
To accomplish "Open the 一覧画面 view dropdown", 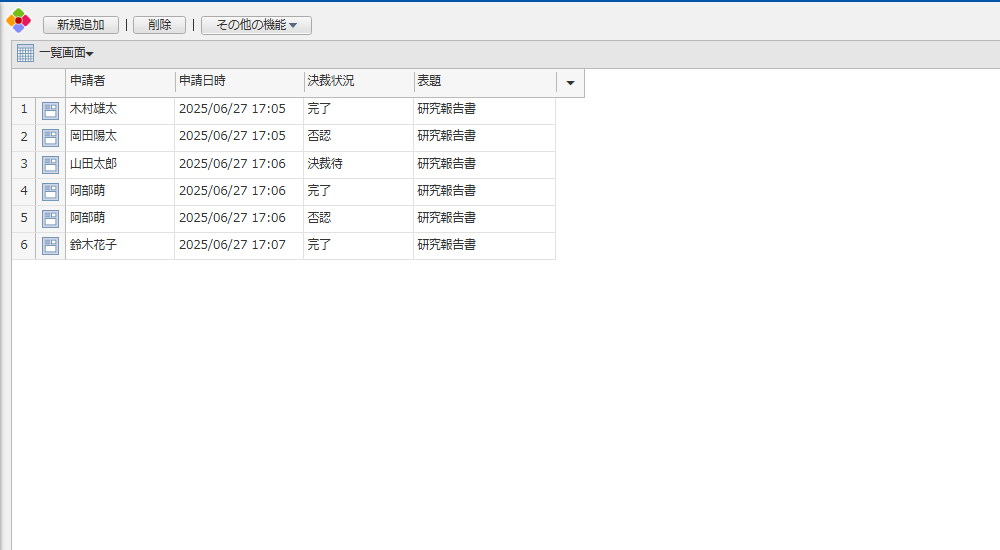I will tap(67, 53).
